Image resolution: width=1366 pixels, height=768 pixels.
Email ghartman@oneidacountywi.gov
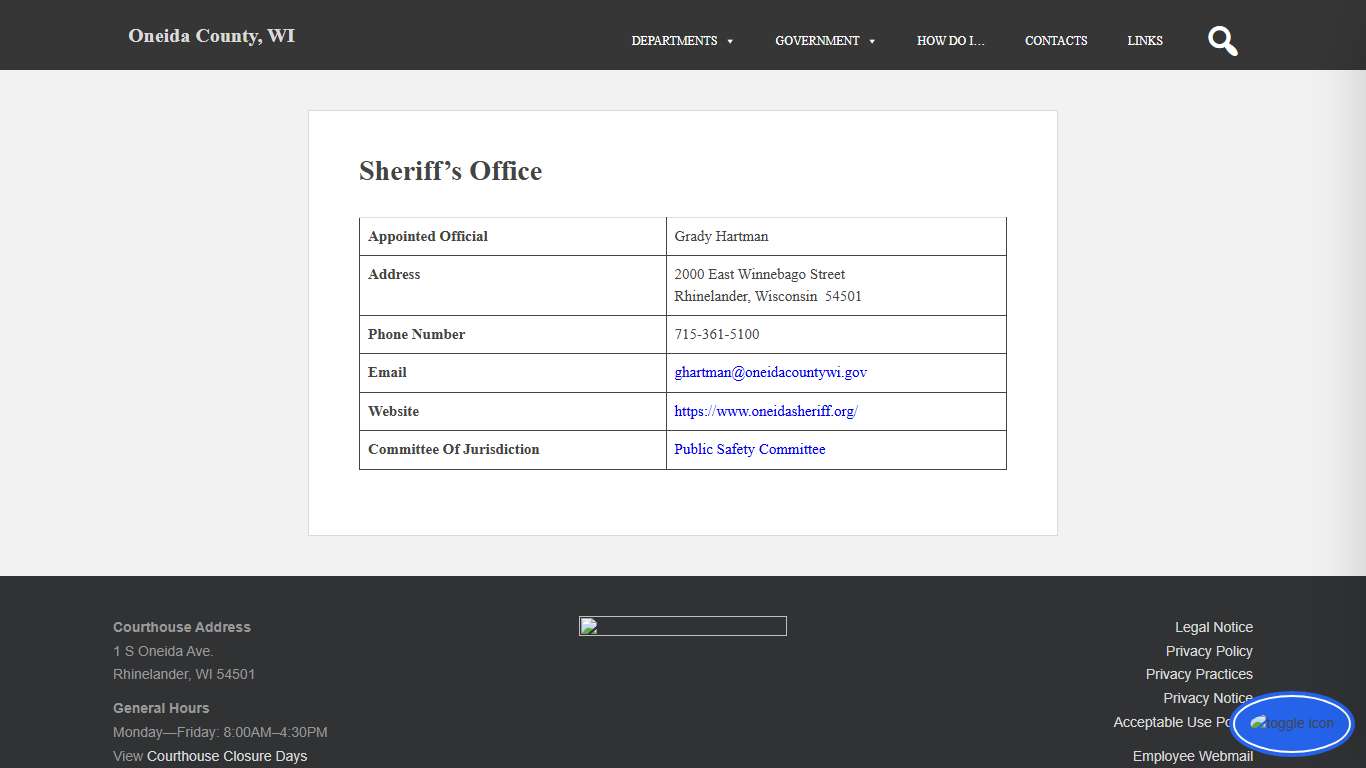771,372
